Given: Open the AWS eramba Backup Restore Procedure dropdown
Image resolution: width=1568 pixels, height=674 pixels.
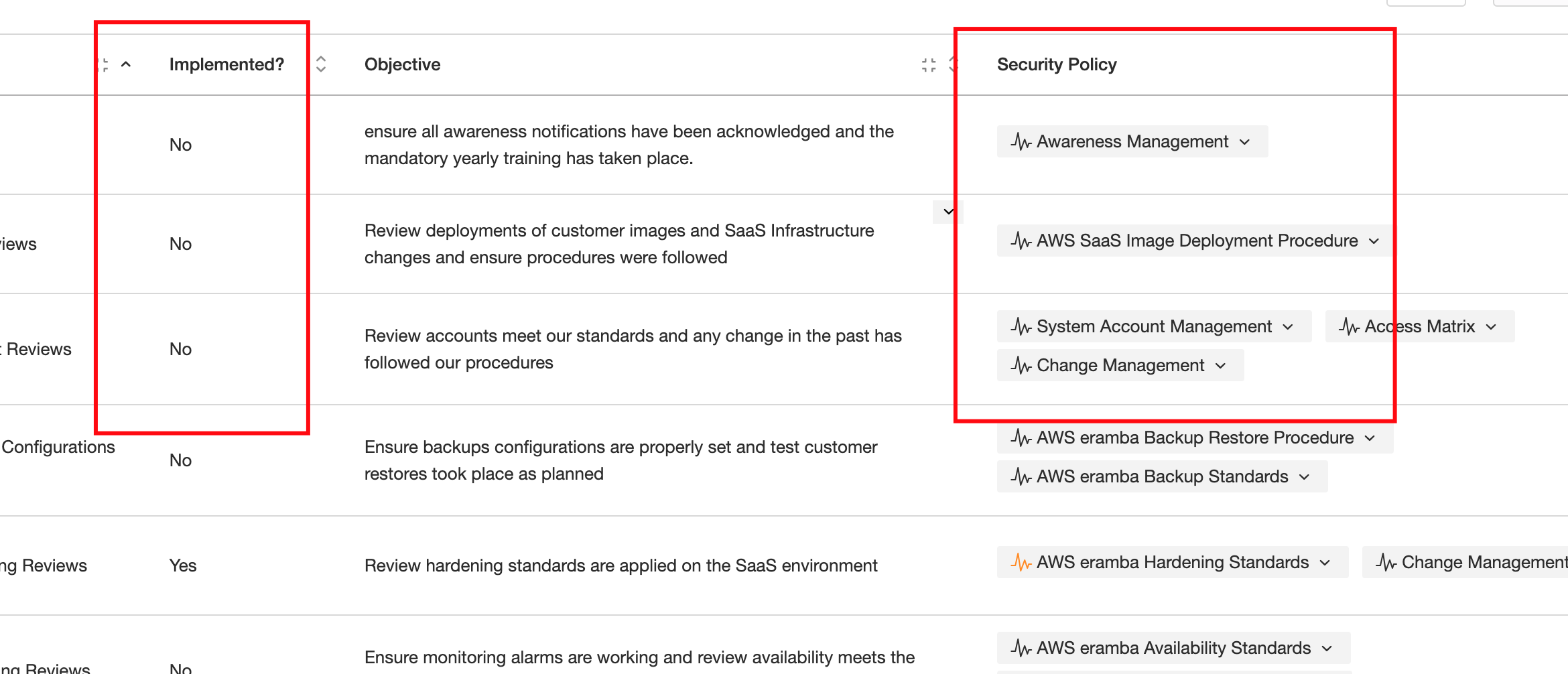Looking at the screenshot, I should [x=1370, y=438].
